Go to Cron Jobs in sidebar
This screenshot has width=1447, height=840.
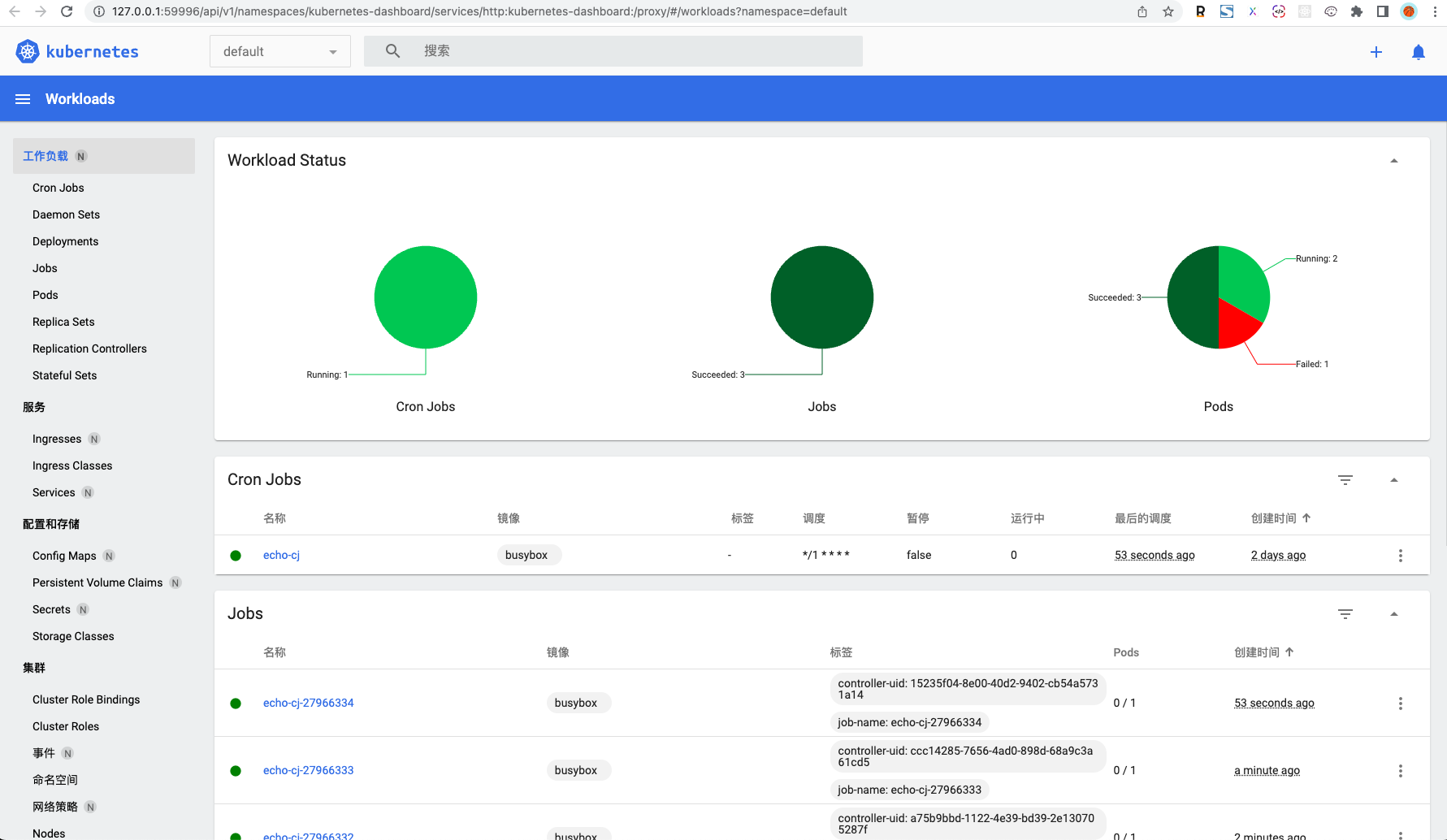[x=58, y=188]
